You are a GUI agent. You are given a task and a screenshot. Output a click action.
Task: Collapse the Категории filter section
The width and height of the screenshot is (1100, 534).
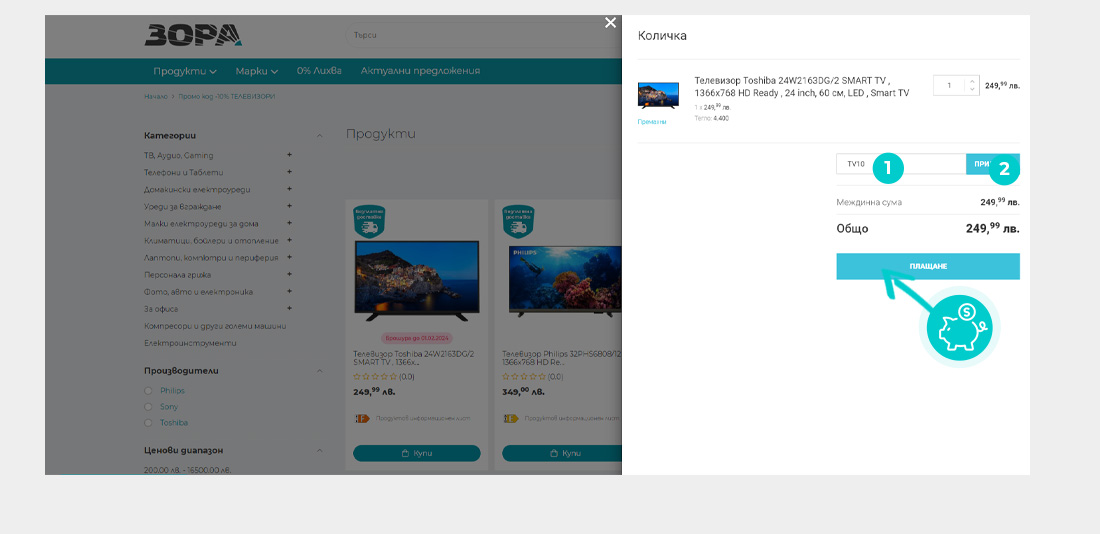coord(319,135)
